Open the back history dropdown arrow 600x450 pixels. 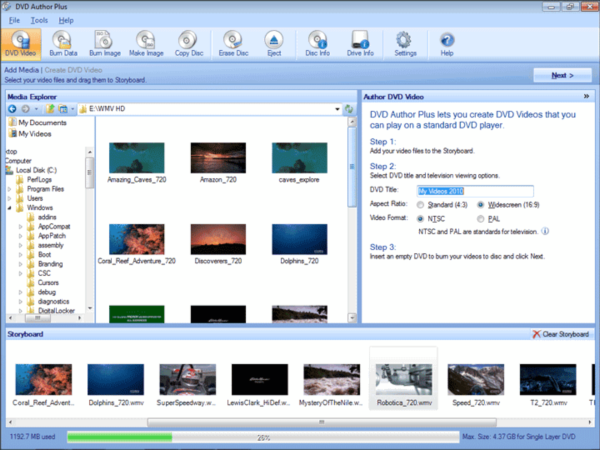click(36, 109)
